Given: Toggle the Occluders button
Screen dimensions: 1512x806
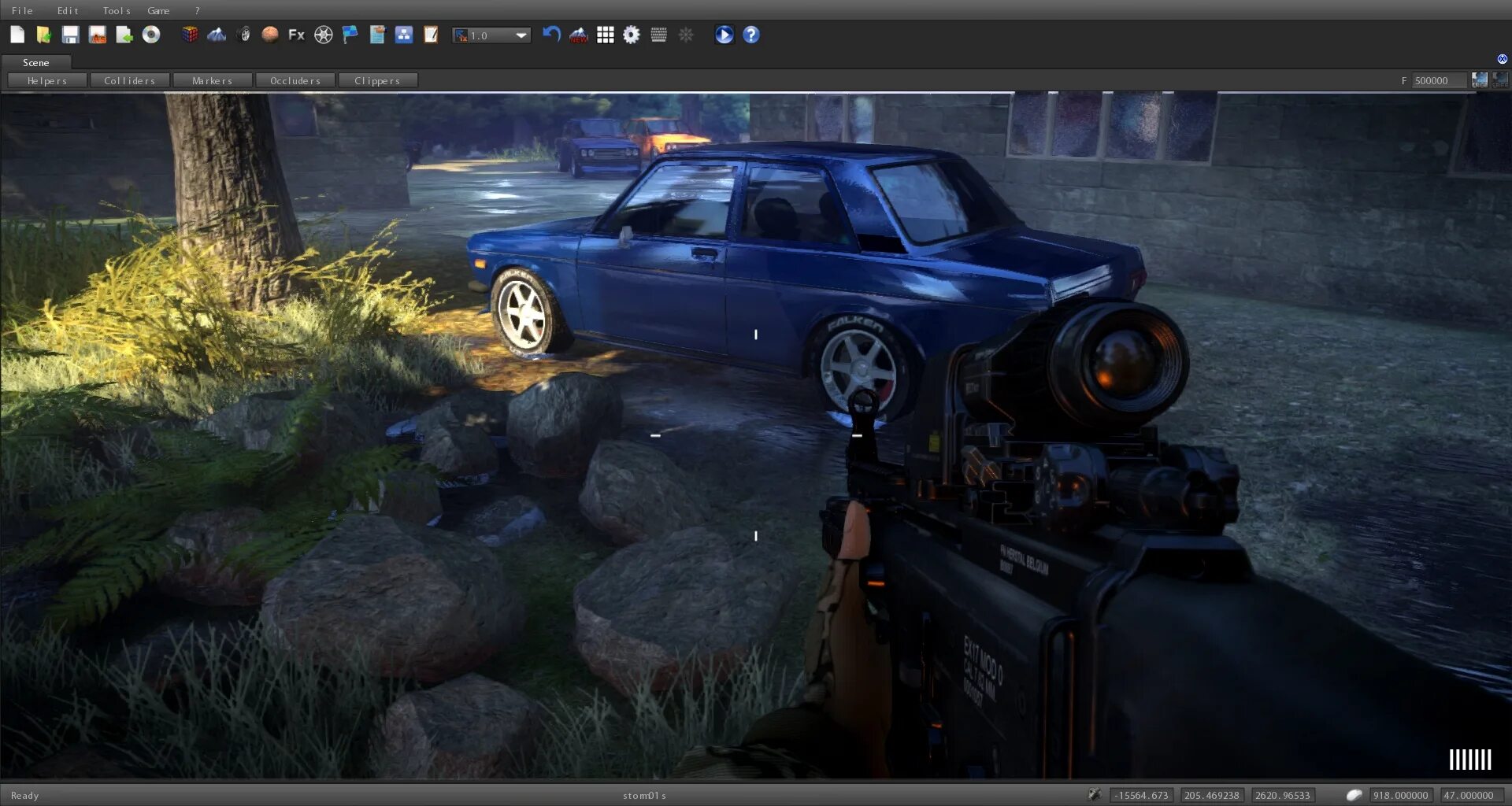Looking at the screenshot, I should tap(295, 80).
